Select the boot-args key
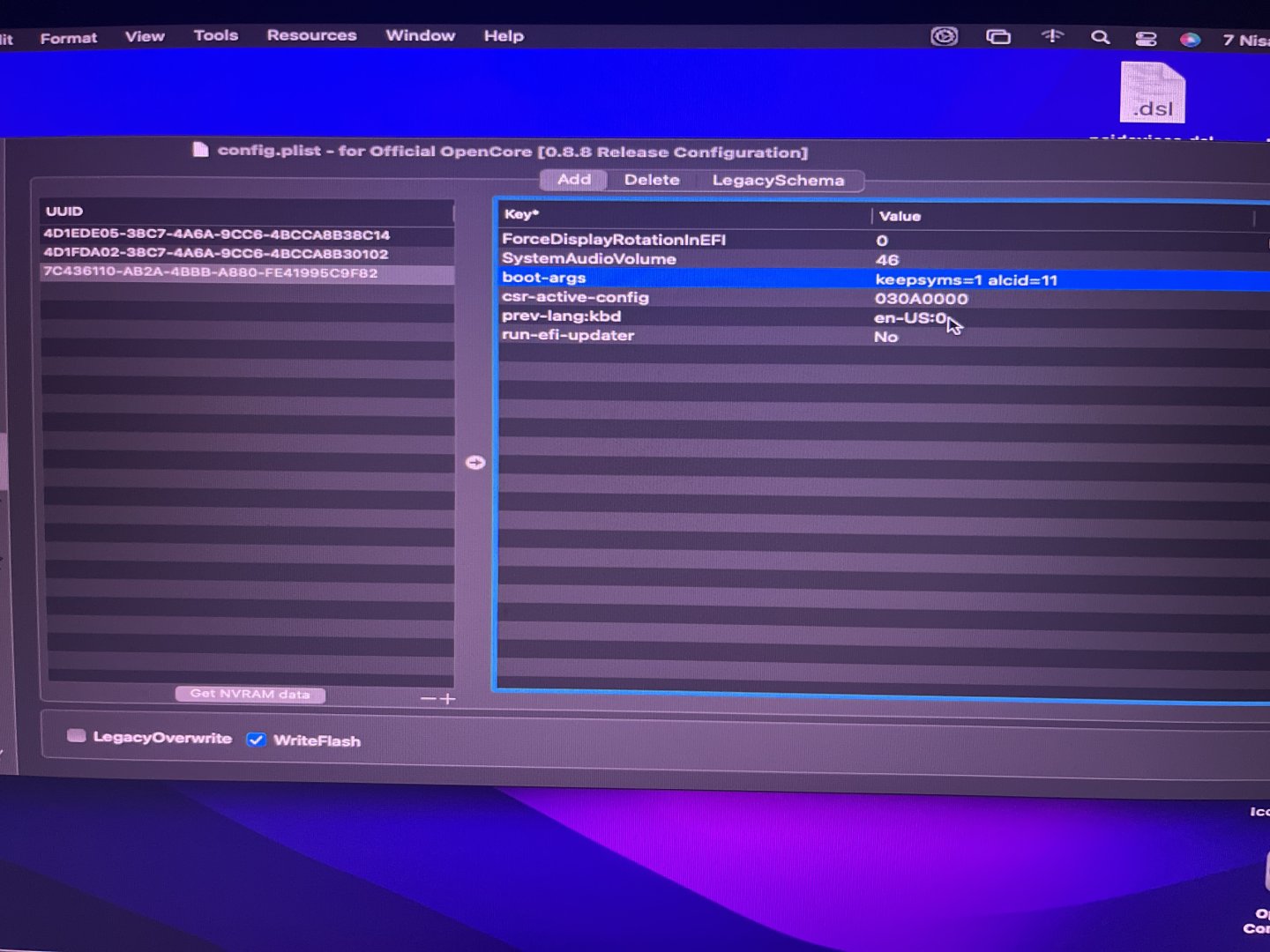Viewport: 1270px width, 952px height. pyautogui.click(x=543, y=278)
